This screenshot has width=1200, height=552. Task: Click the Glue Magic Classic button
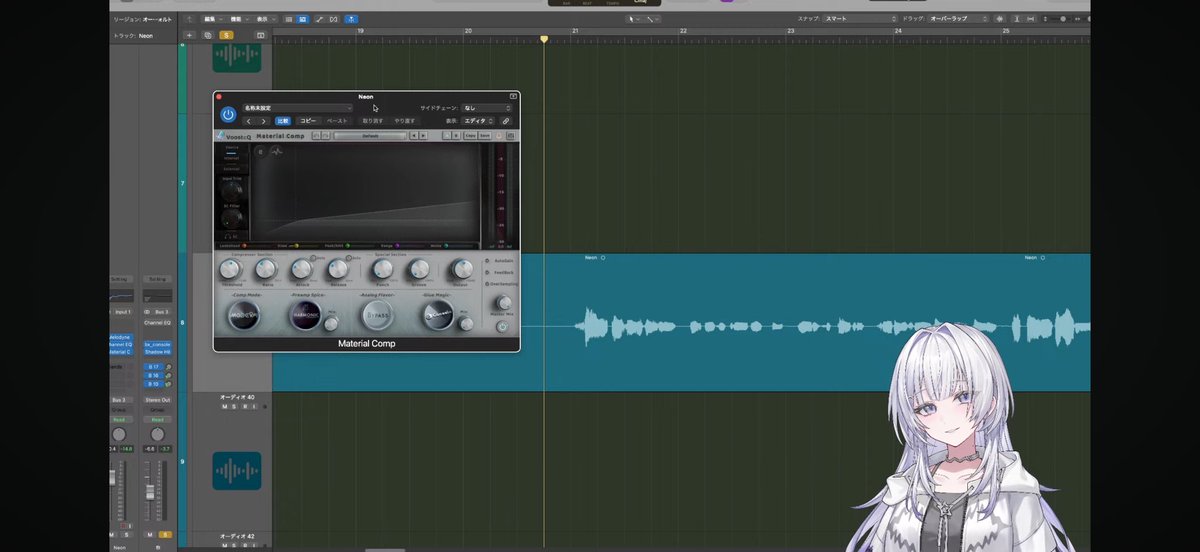[x=439, y=315]
